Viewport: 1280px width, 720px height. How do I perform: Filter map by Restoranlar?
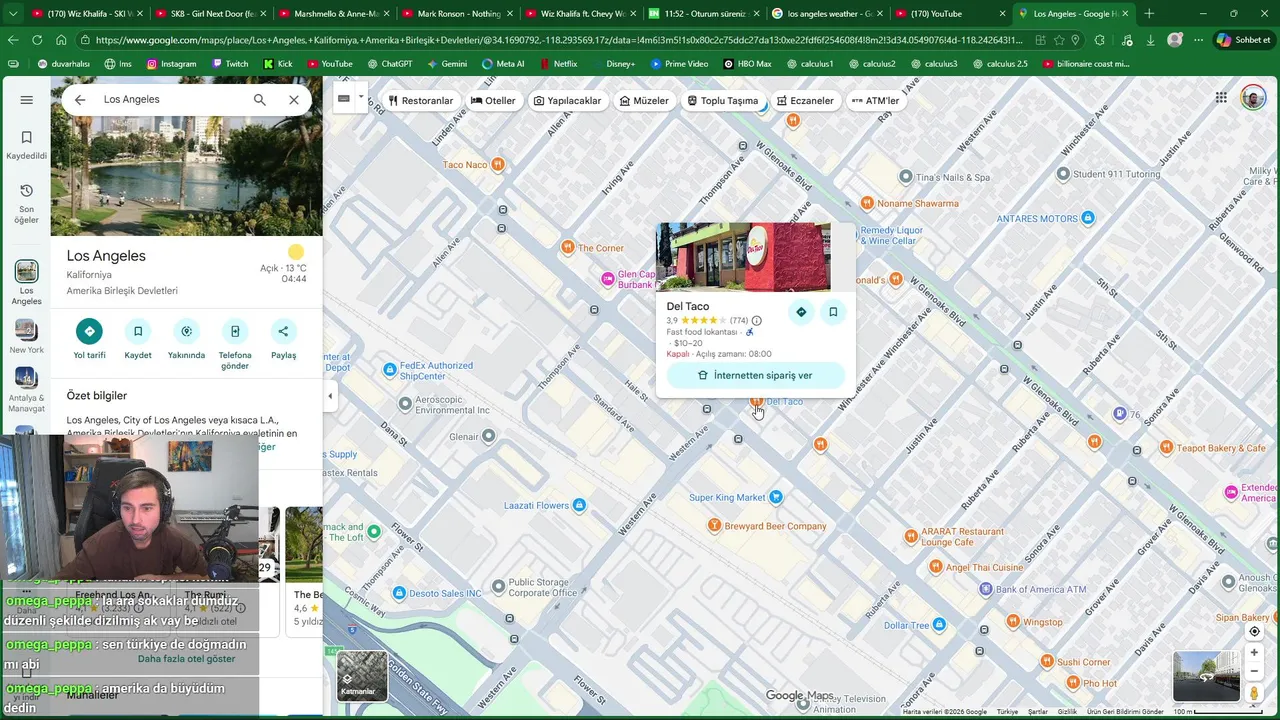pos(421,101)
